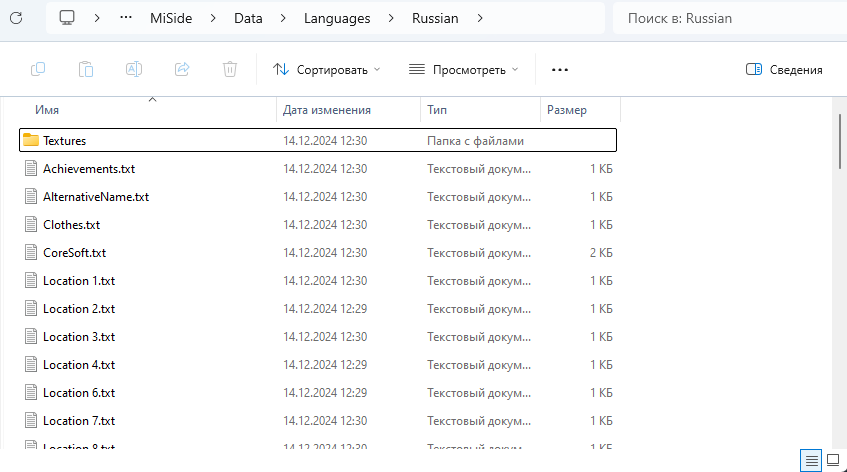Click the Paste toolbar icon
Viewport: 847px width, 472px height.
point(86,69)
